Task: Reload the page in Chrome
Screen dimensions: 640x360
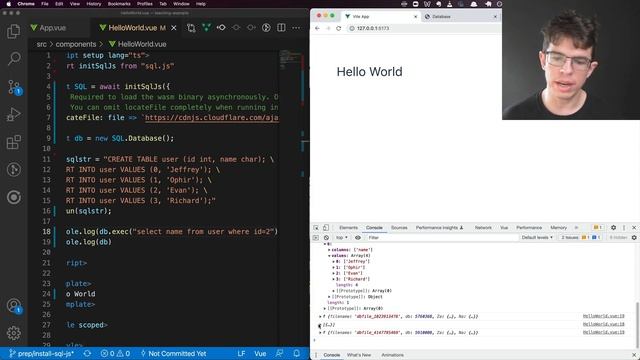Action: pyautogui.click(x=338, y=28)
